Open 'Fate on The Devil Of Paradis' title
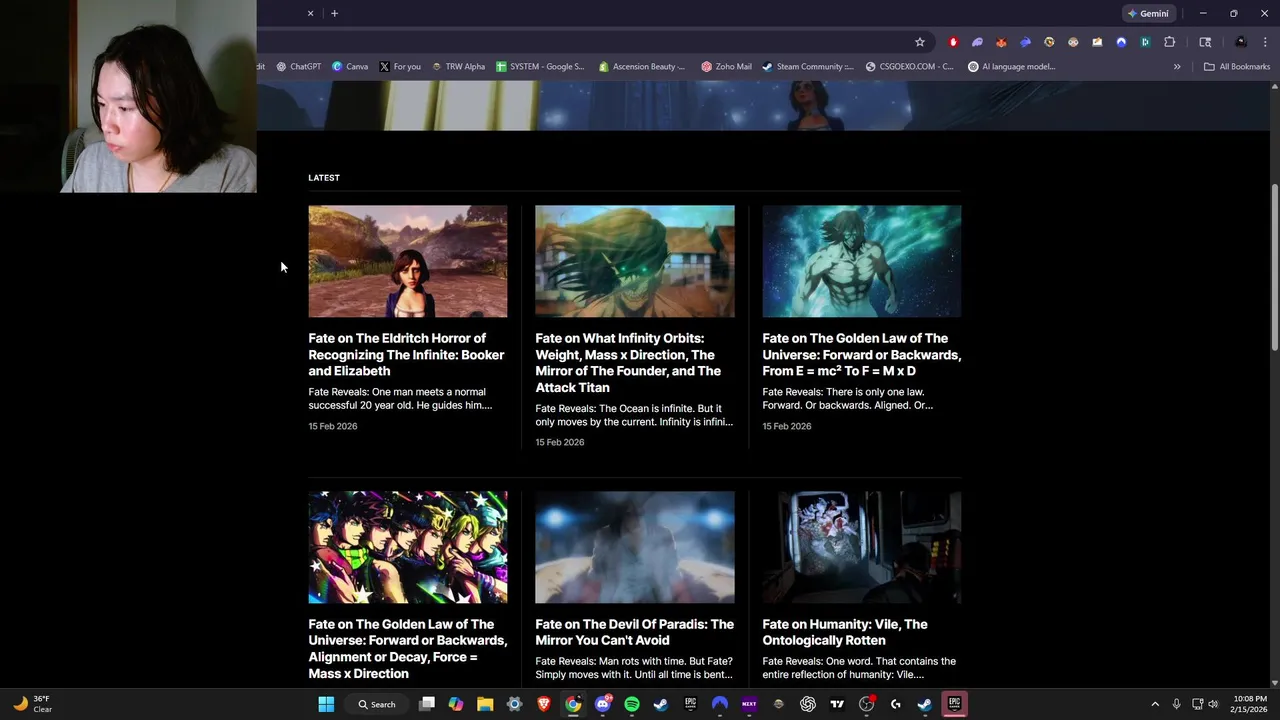1280x720 pixels. click(634, 632)
